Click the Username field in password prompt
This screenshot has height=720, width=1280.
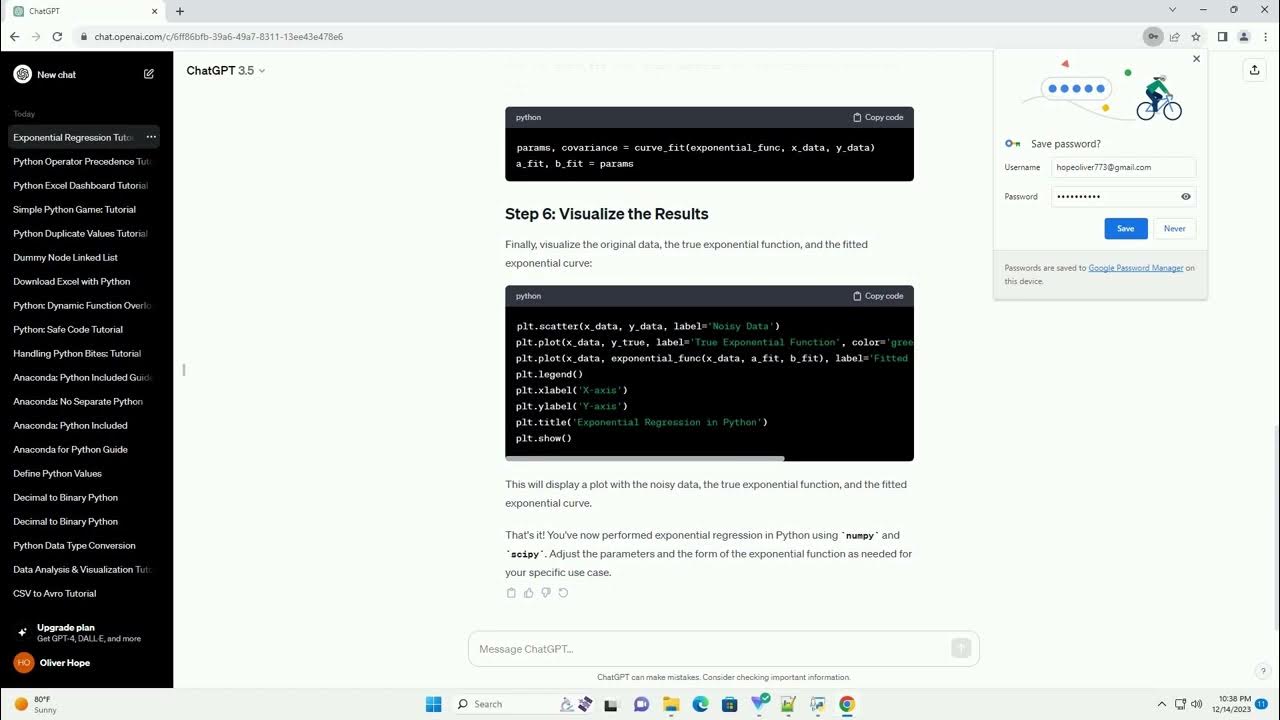tap(1124, 168)
